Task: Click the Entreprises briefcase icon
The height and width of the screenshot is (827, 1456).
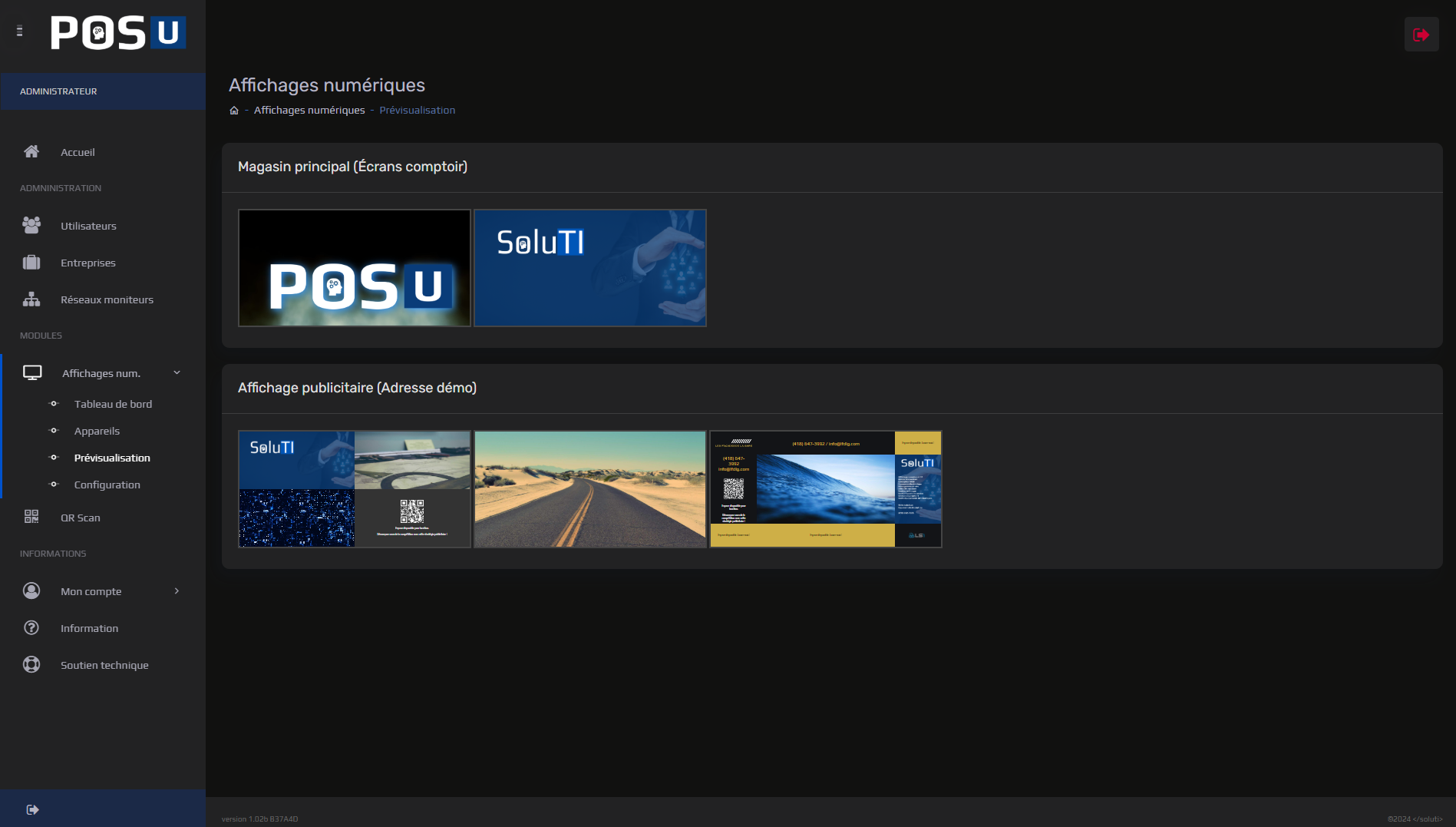Action: pos(31,263)
